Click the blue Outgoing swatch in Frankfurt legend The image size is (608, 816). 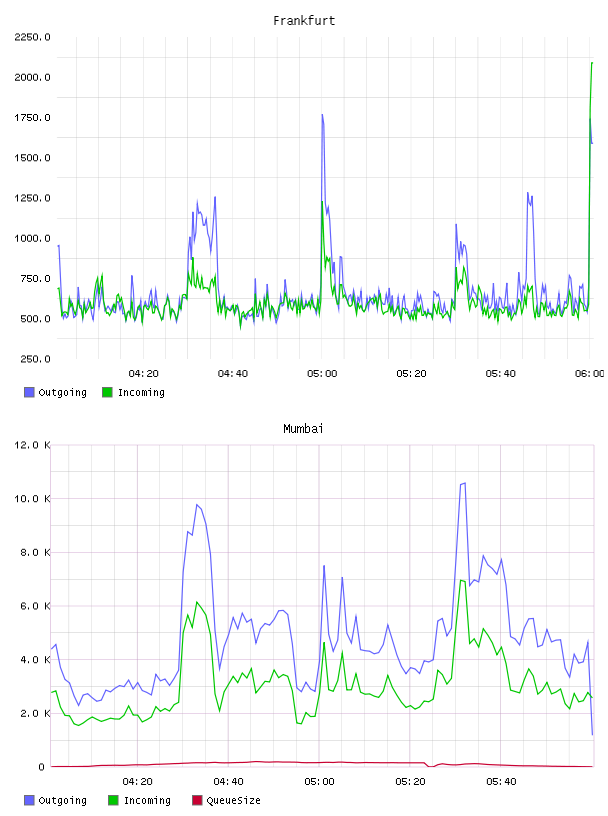pyautogui.click(x=29, y=392)
